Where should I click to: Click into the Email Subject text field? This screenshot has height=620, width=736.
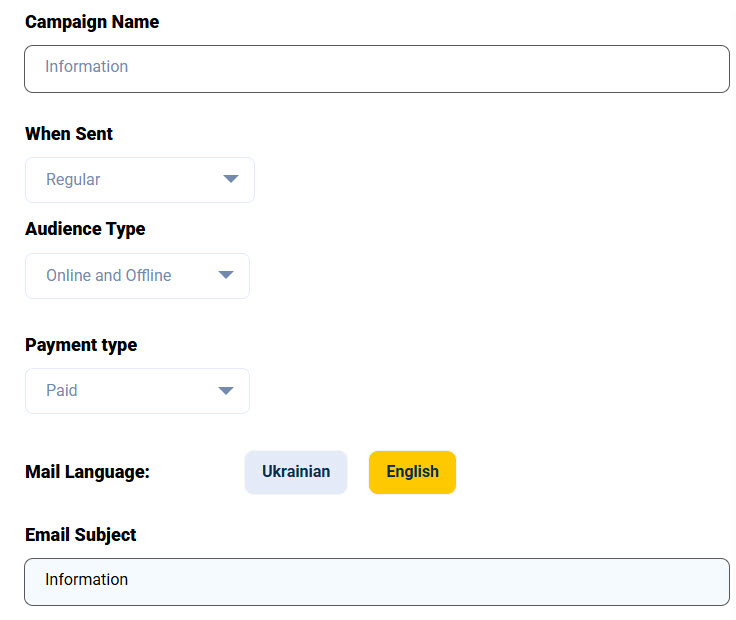[376, 581]
